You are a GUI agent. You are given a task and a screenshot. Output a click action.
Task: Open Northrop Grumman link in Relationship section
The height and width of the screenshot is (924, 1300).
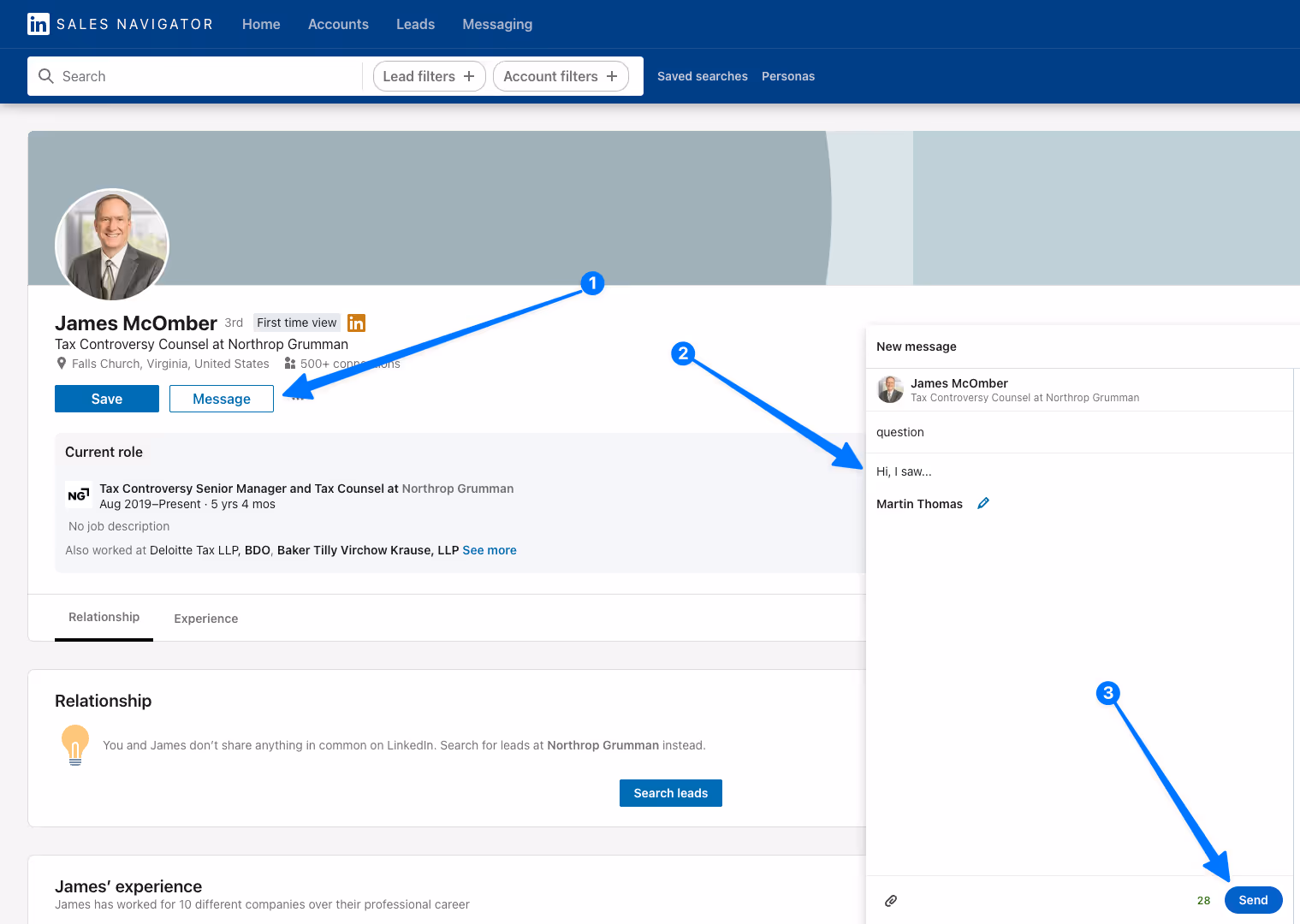[x=603, y=745]
